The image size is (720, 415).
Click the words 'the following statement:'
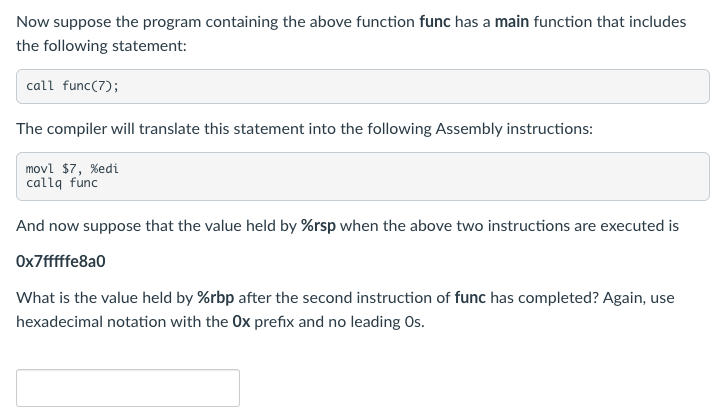(101, 46)
